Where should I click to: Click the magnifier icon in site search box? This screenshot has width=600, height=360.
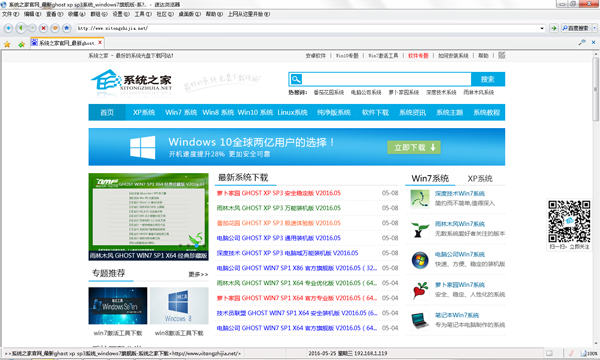coord(296,79)
